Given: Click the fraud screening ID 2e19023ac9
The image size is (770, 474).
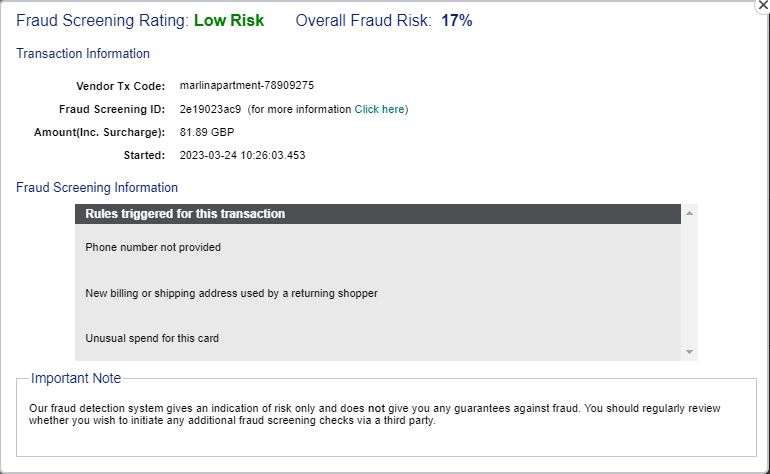Looking at the screenshot, I should (x=210, y=109).
